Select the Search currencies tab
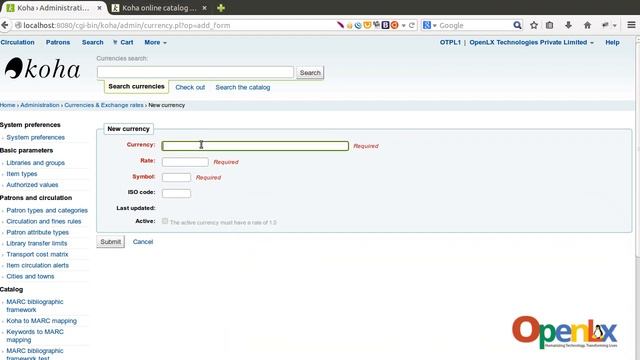The width and height of the screenshot is (640, 360). (x=136, y=87)
